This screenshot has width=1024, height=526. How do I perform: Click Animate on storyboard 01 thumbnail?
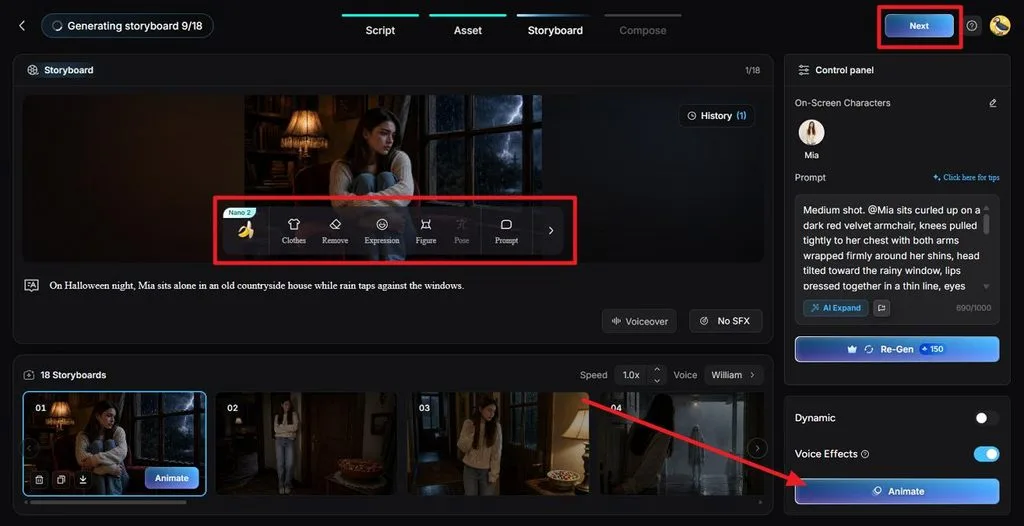coord(172,478)
